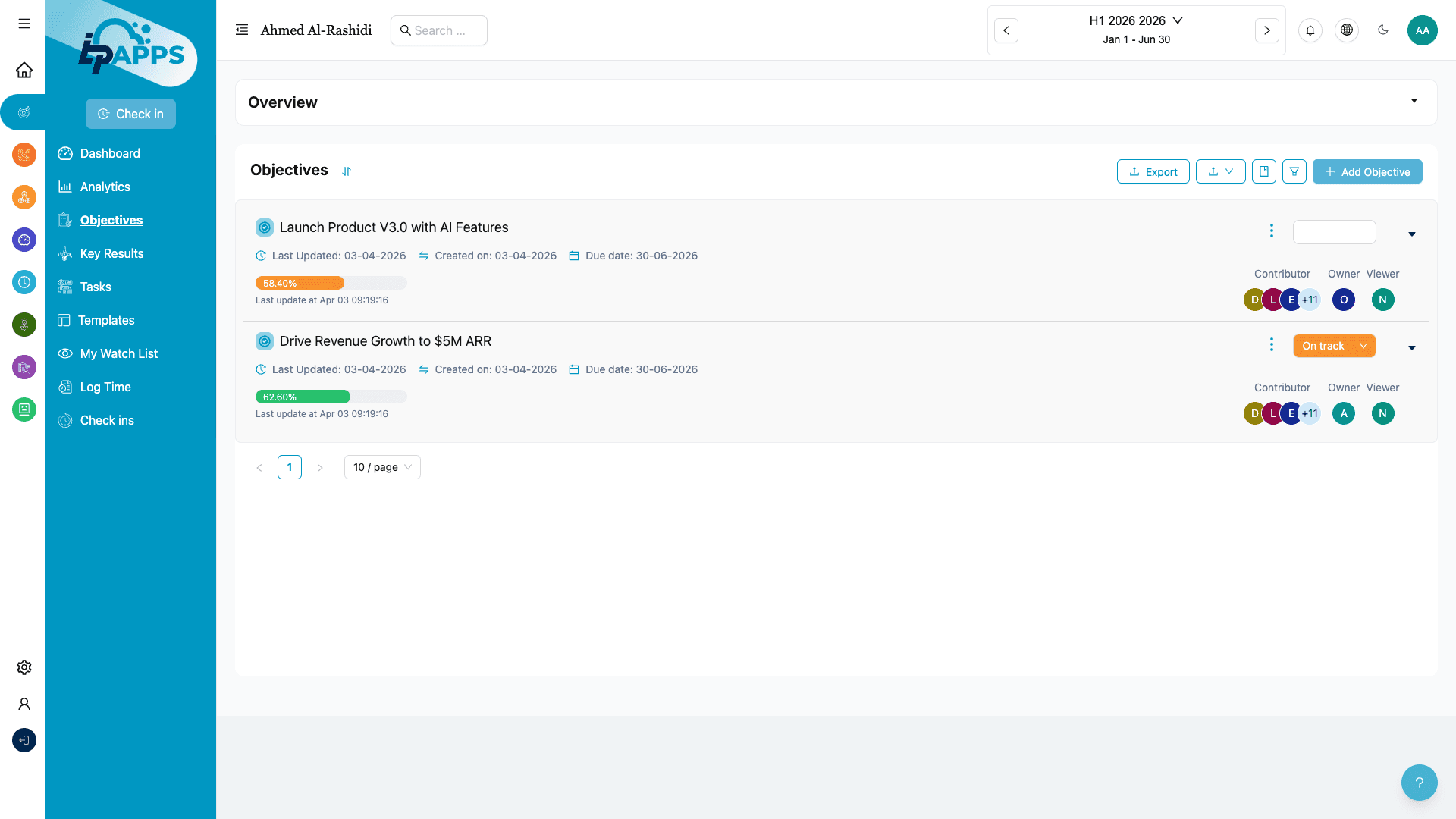The height and width of the screenshot is (819, 1456).
Task: Click the Add Objective button
Action: pyautogui.click(x=1367, y=171)
